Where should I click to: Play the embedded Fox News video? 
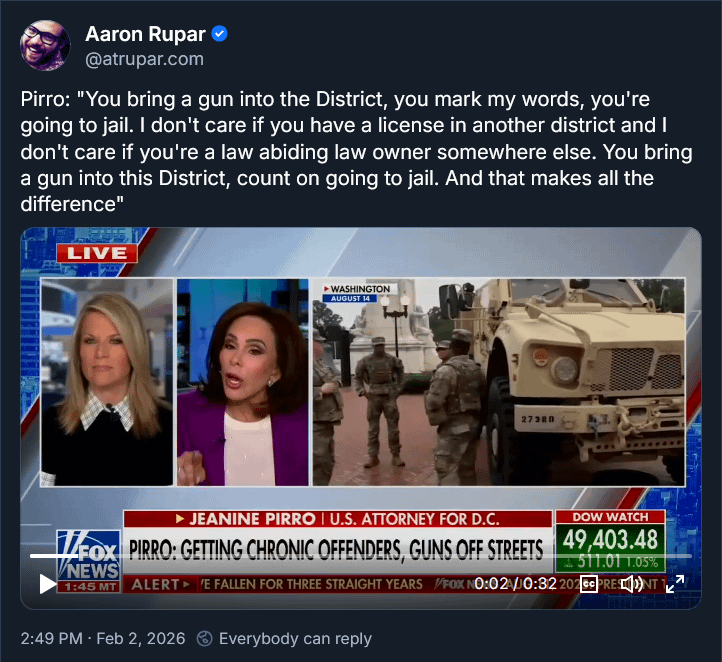47,584
